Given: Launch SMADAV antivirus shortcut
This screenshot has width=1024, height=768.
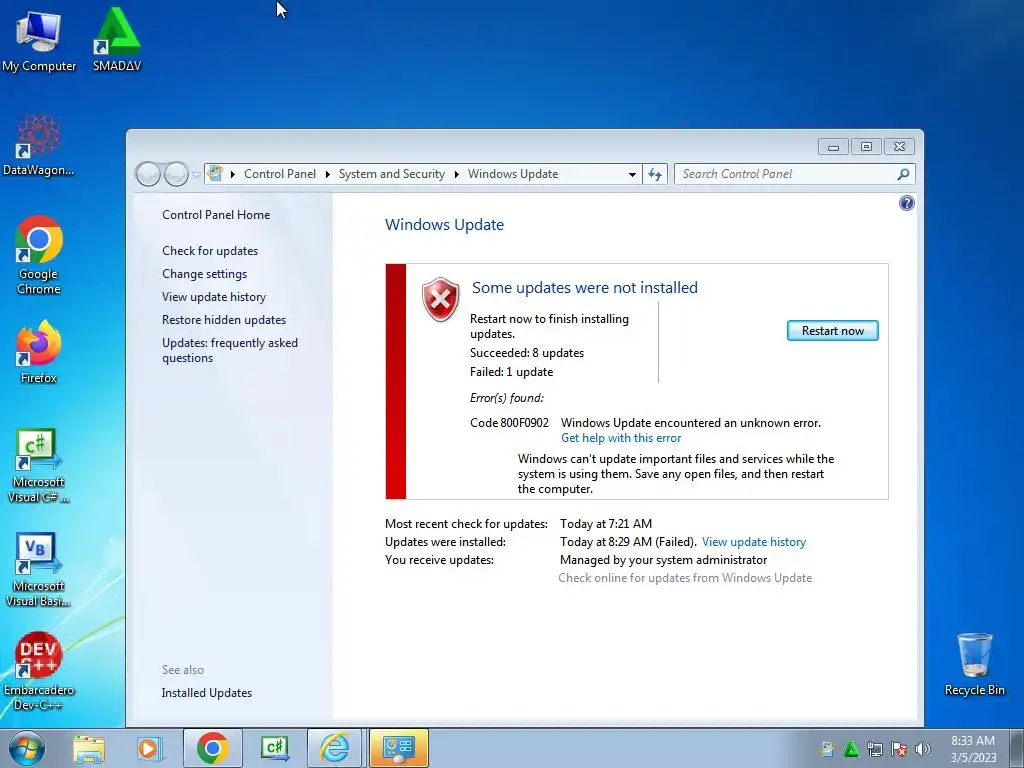Looking at the screenshot, I should (116, 40).
